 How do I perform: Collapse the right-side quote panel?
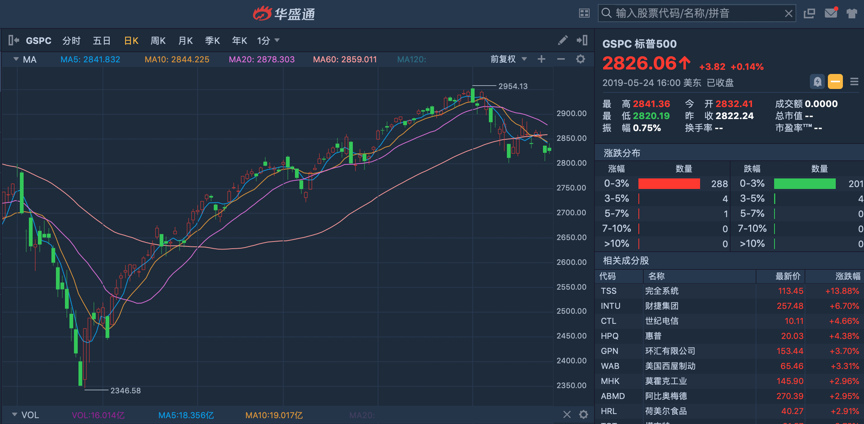583,40
